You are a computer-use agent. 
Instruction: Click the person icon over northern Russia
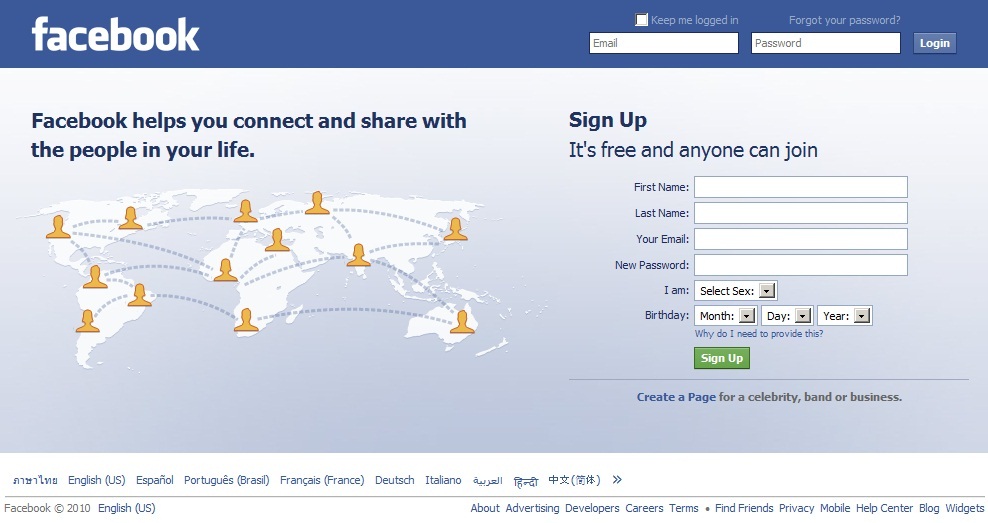pyautogui.click(x=318, y=203)
